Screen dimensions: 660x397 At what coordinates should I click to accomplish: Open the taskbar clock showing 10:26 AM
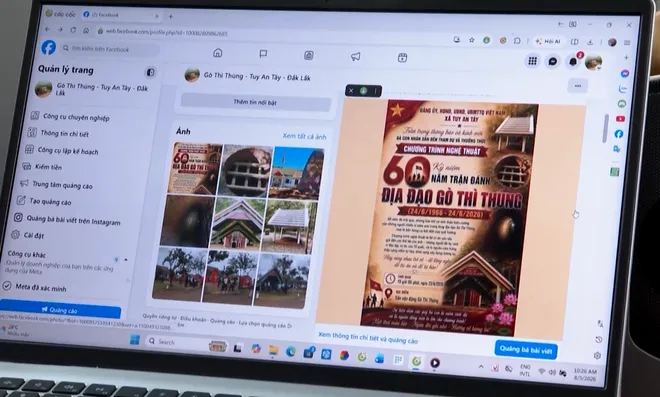584,375
